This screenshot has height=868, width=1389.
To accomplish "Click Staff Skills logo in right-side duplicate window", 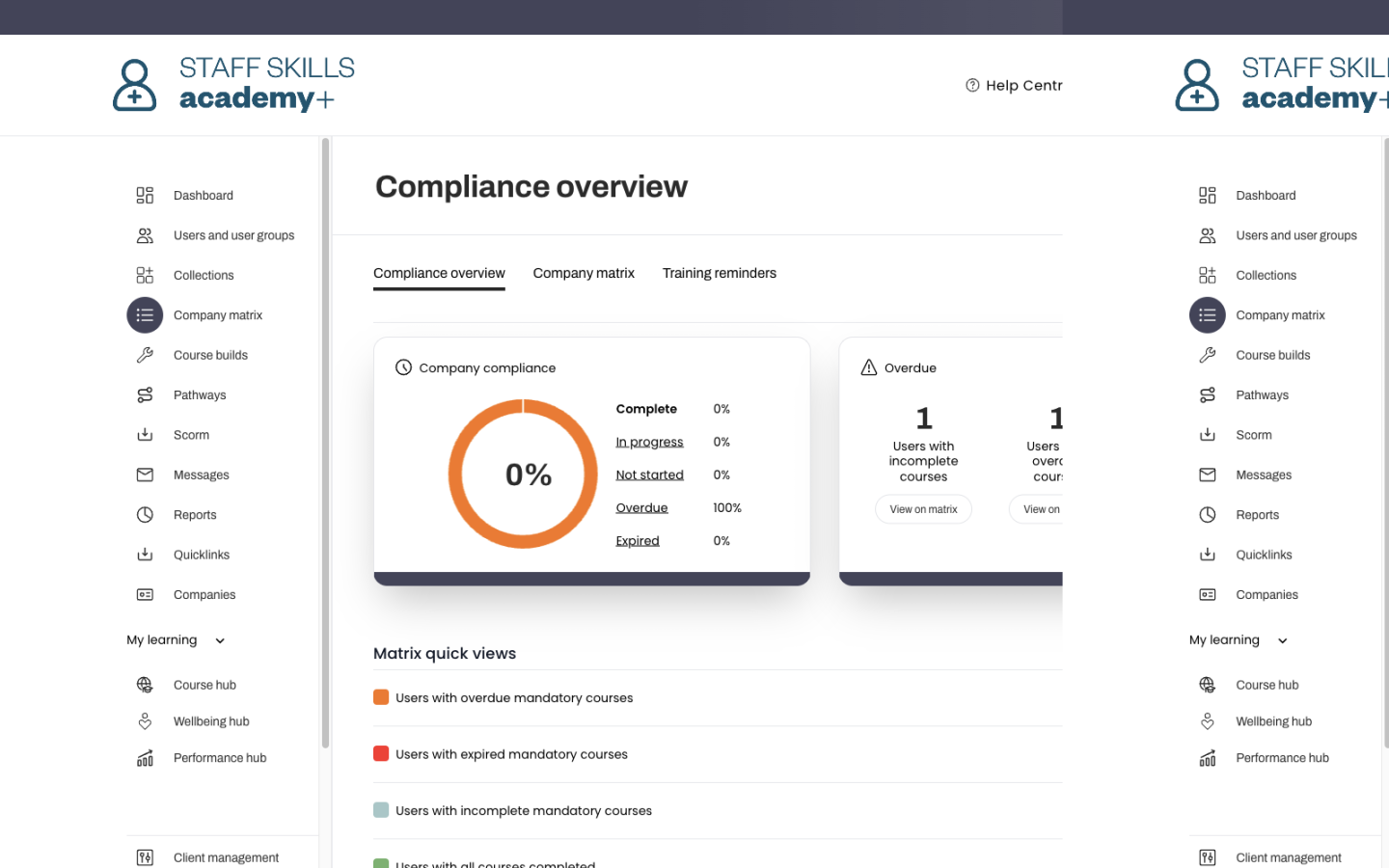I will 1281,85.
